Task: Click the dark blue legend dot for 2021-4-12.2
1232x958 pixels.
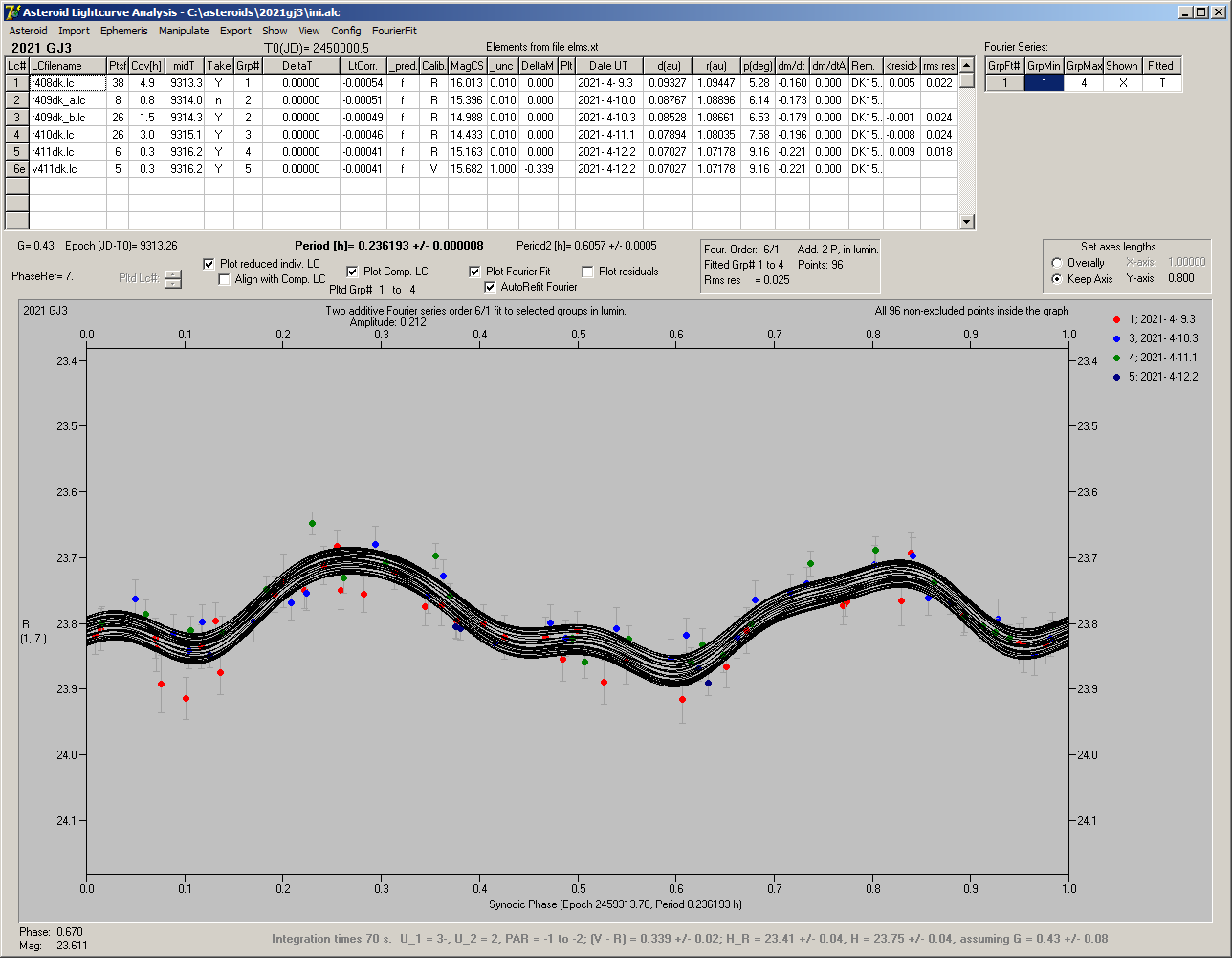Action: (x=1116, y=377)
